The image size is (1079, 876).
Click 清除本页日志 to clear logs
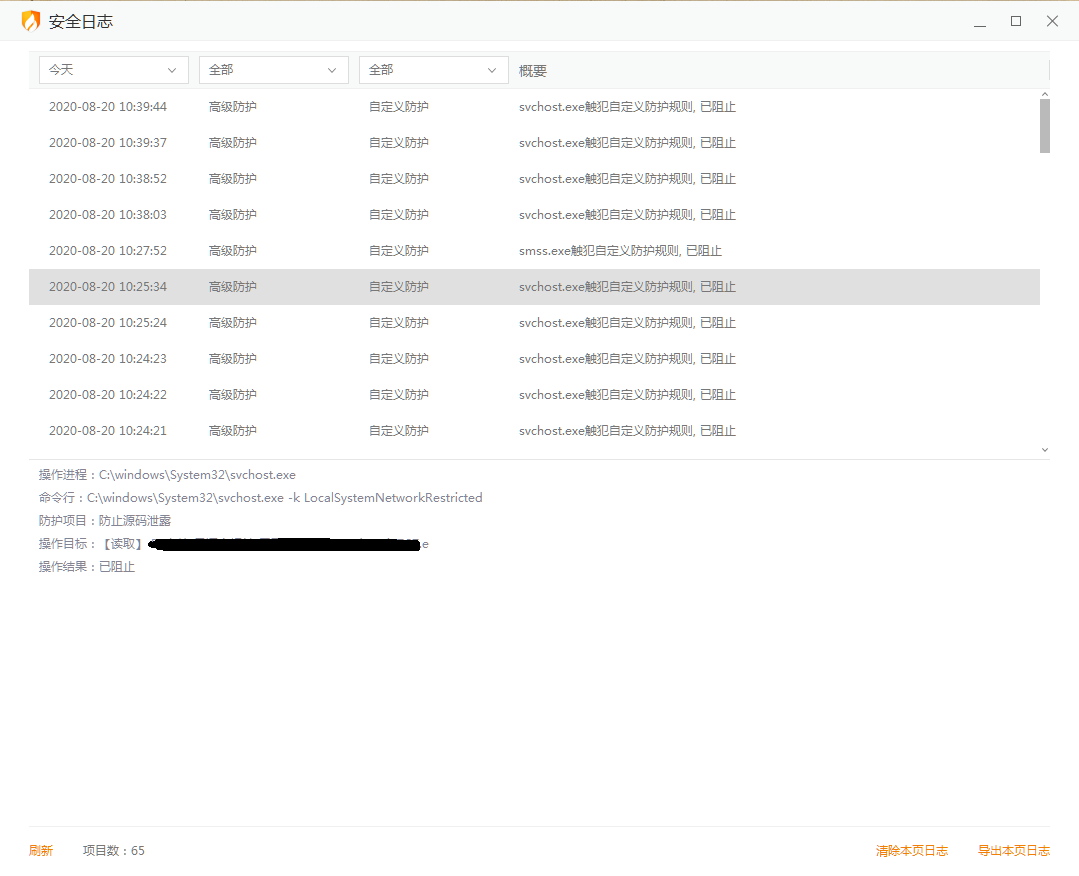(x=911, y=851)
